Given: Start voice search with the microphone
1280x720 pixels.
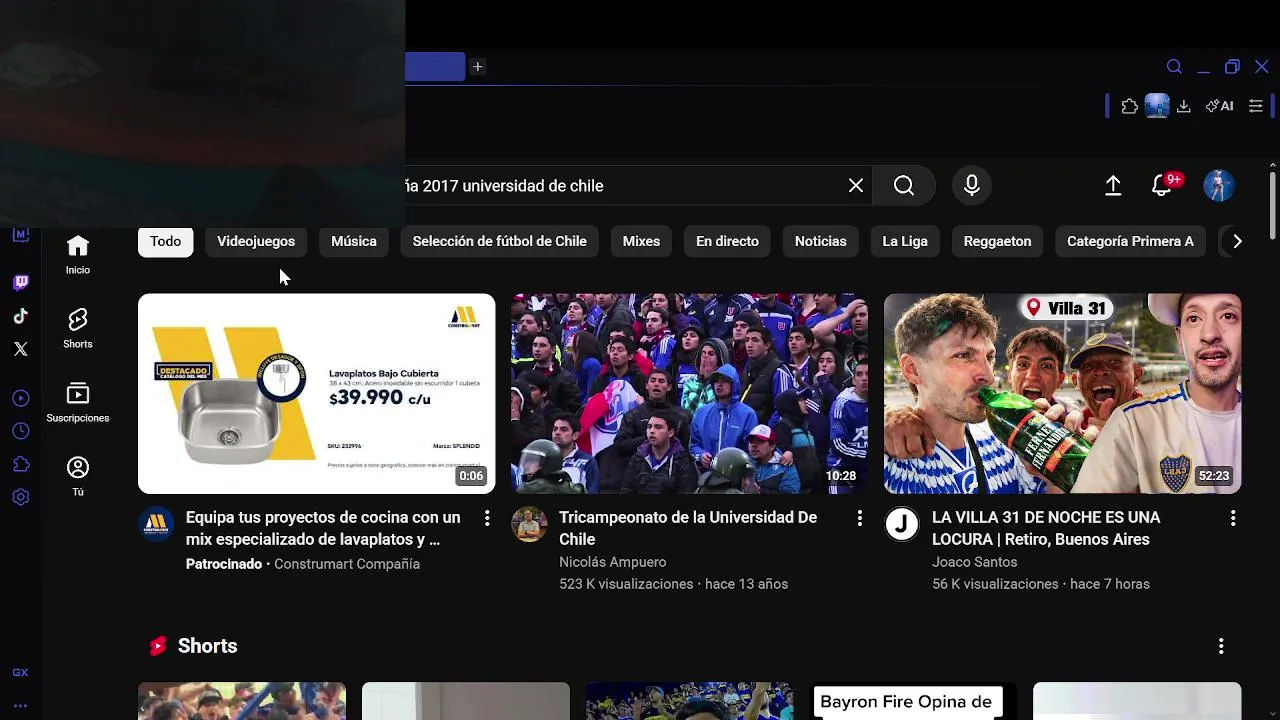Looking at the screenshot, I should (x=972, y=186).
